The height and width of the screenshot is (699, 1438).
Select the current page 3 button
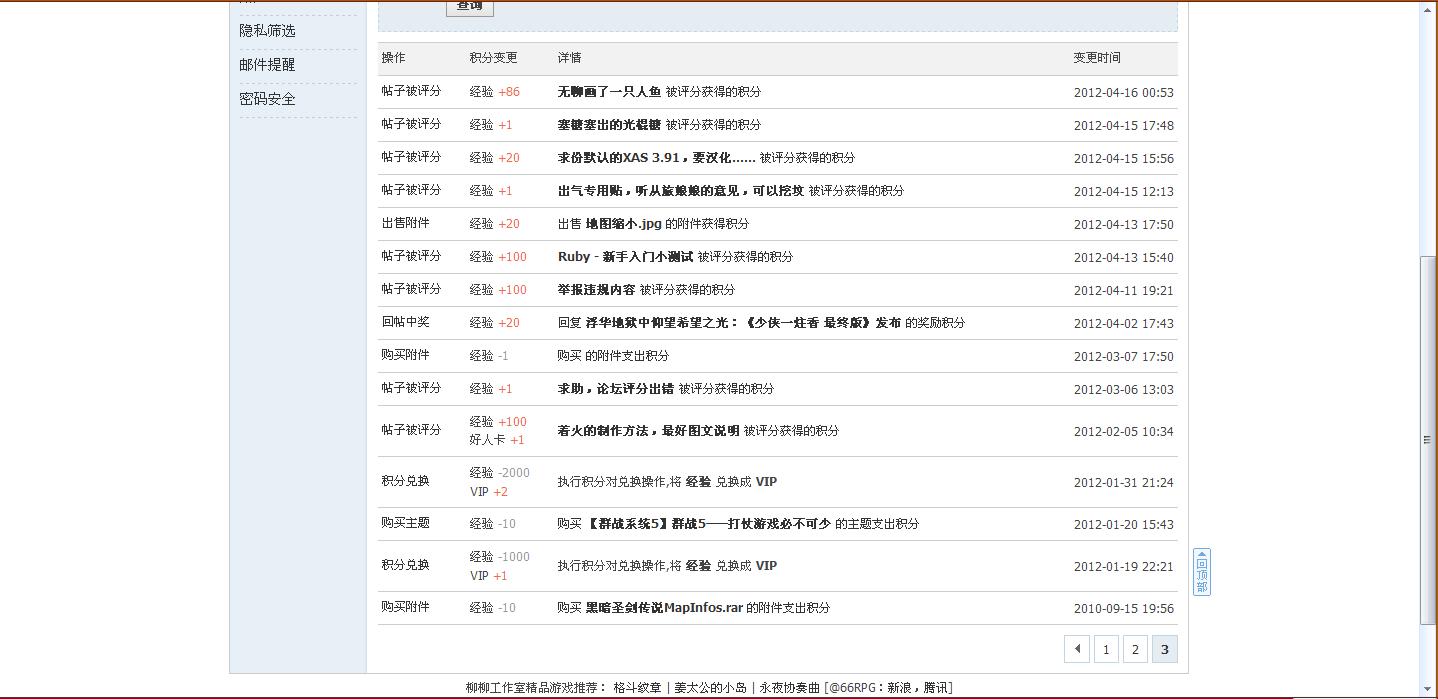(1164, 649)
